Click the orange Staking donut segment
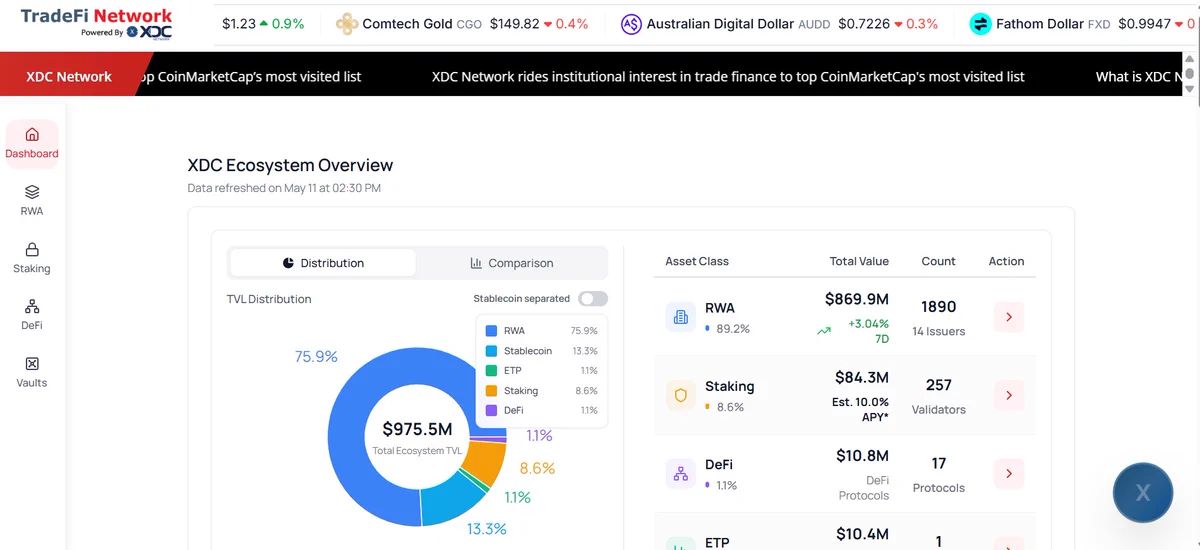 [x=484, y=464]
